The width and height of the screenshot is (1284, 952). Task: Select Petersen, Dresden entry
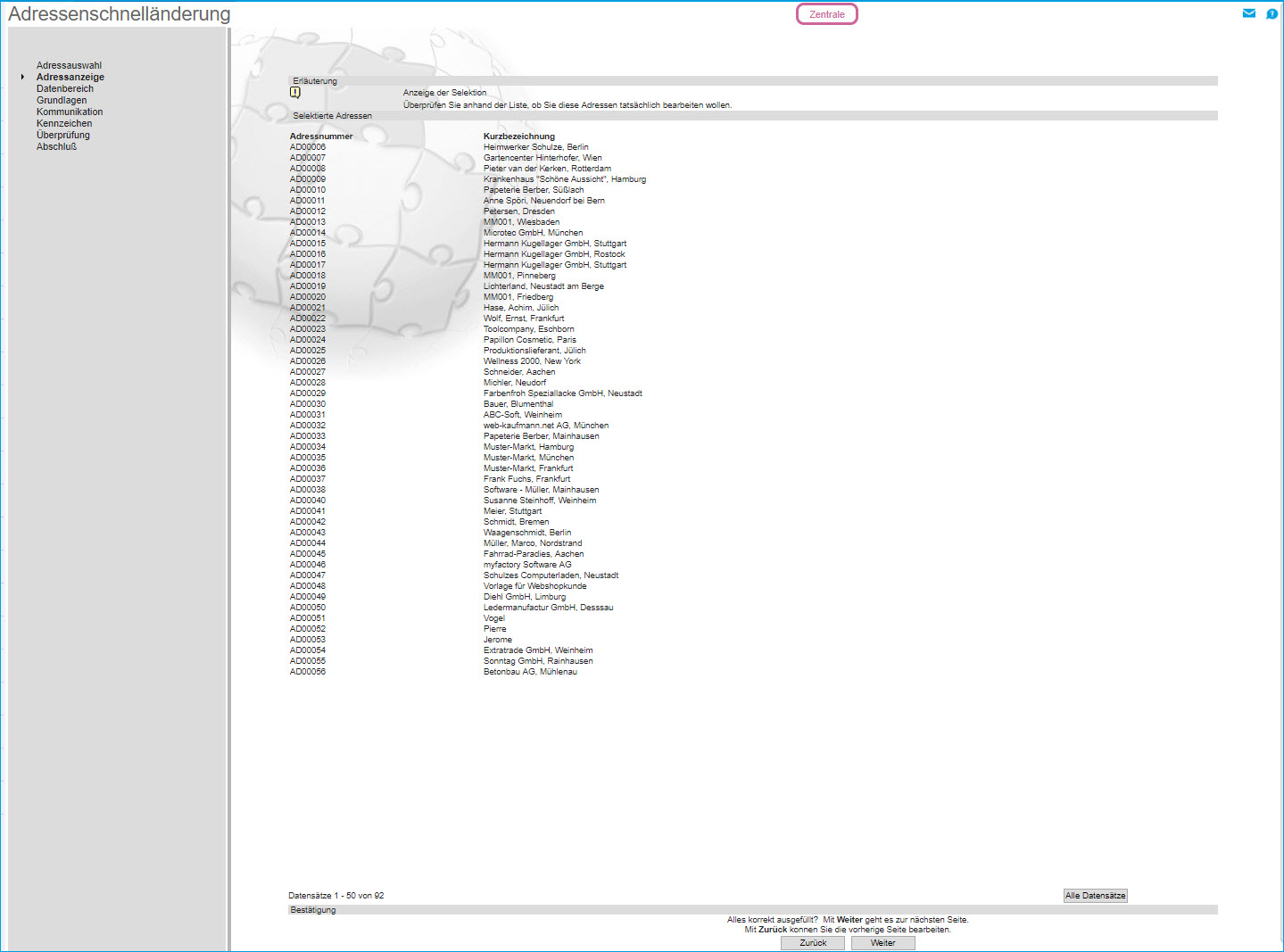point(519,211)
